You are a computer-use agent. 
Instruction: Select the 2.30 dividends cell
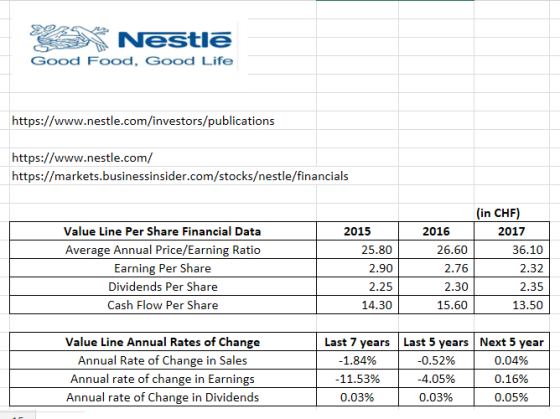pos(436,287)
